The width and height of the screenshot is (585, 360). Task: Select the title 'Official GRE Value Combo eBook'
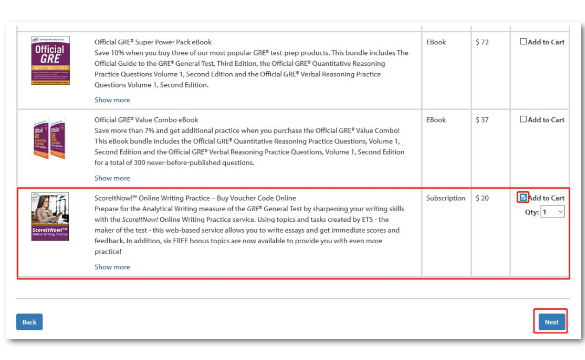[146, 120]
